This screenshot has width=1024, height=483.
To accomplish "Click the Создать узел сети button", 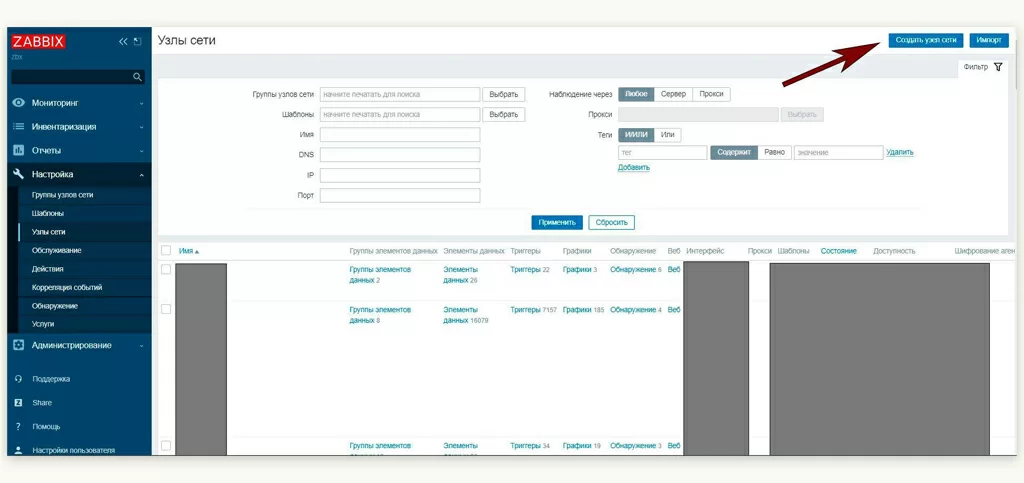I will click(925, 40).
